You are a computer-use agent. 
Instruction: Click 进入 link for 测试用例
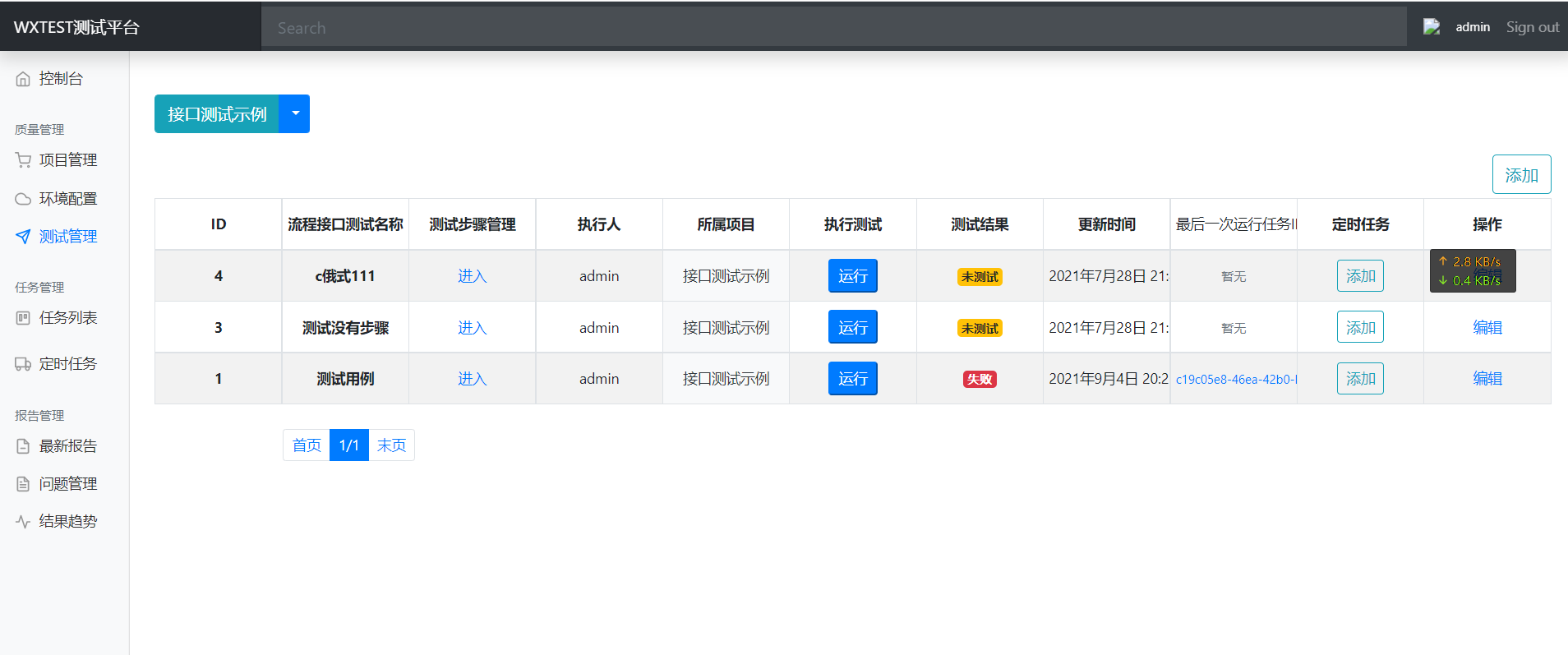pos(472,379)
